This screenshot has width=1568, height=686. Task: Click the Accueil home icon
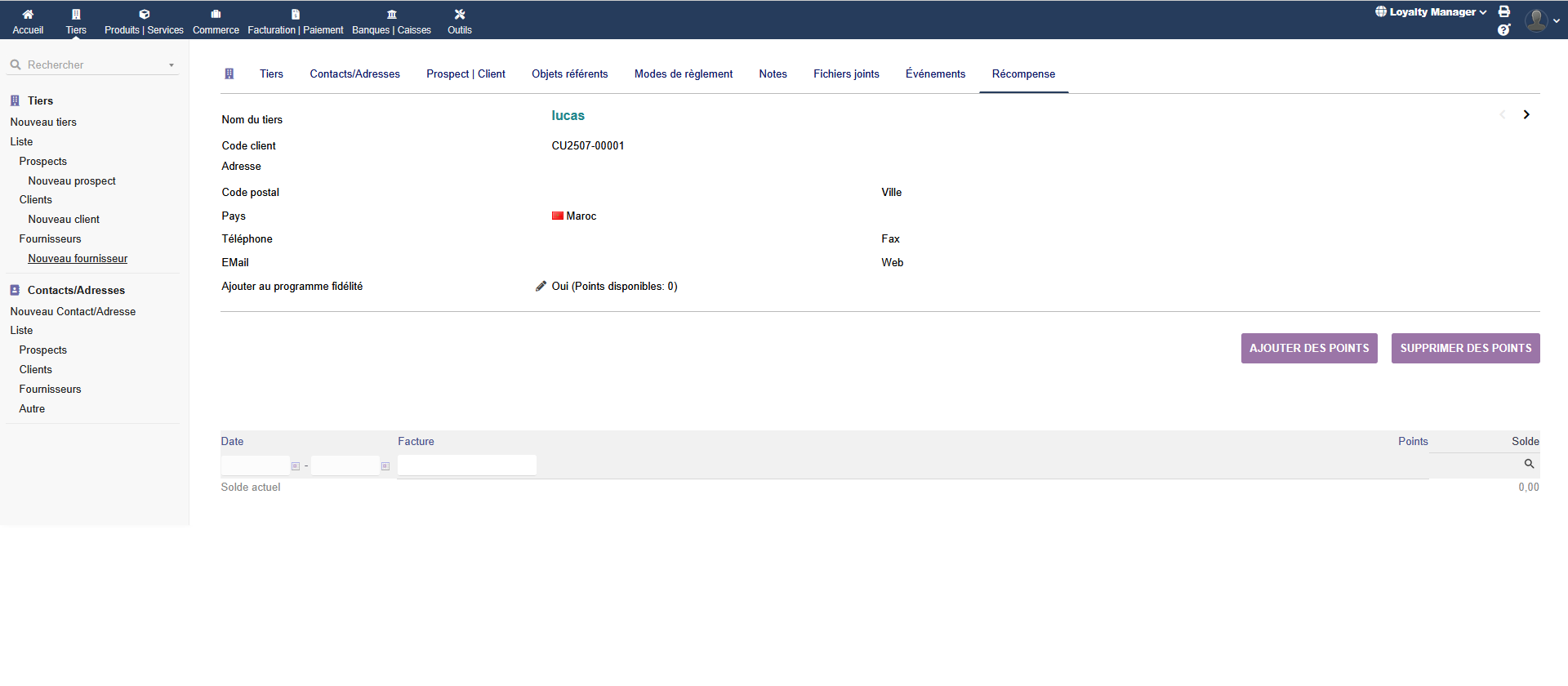pos(28,15)
